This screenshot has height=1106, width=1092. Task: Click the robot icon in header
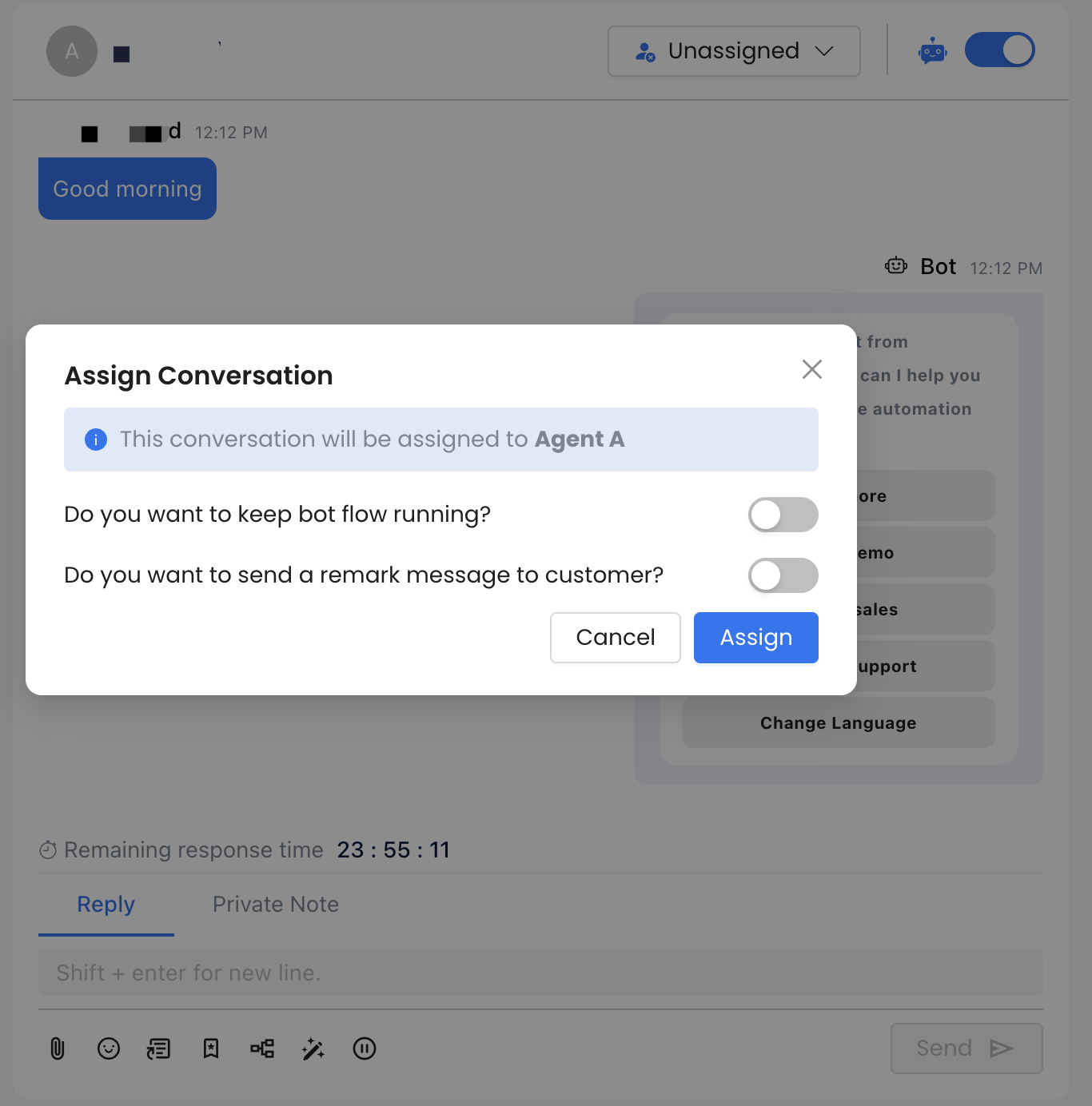[x=932, y=51]
